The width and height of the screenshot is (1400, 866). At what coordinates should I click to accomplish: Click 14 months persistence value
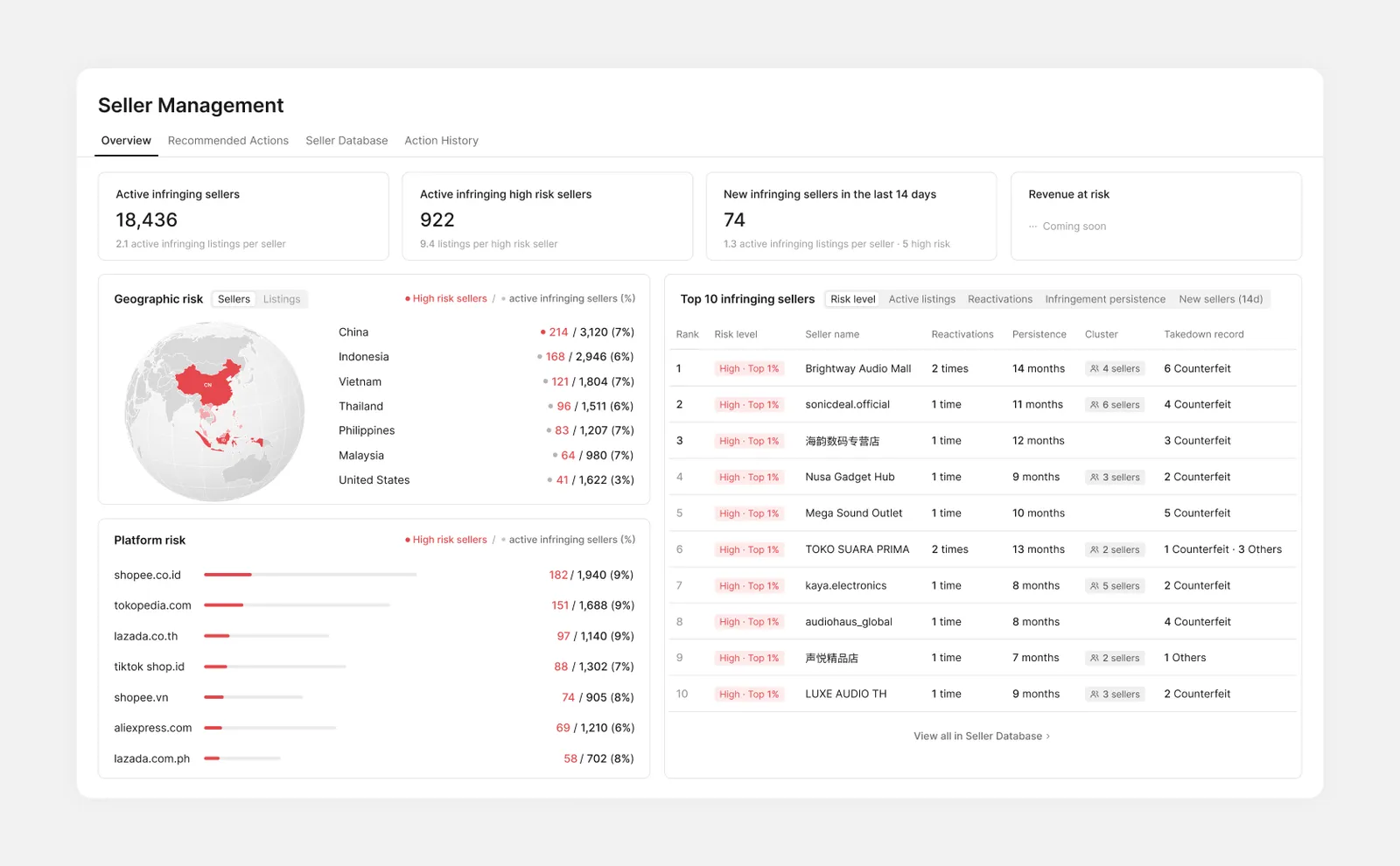tap(1039, 369)
